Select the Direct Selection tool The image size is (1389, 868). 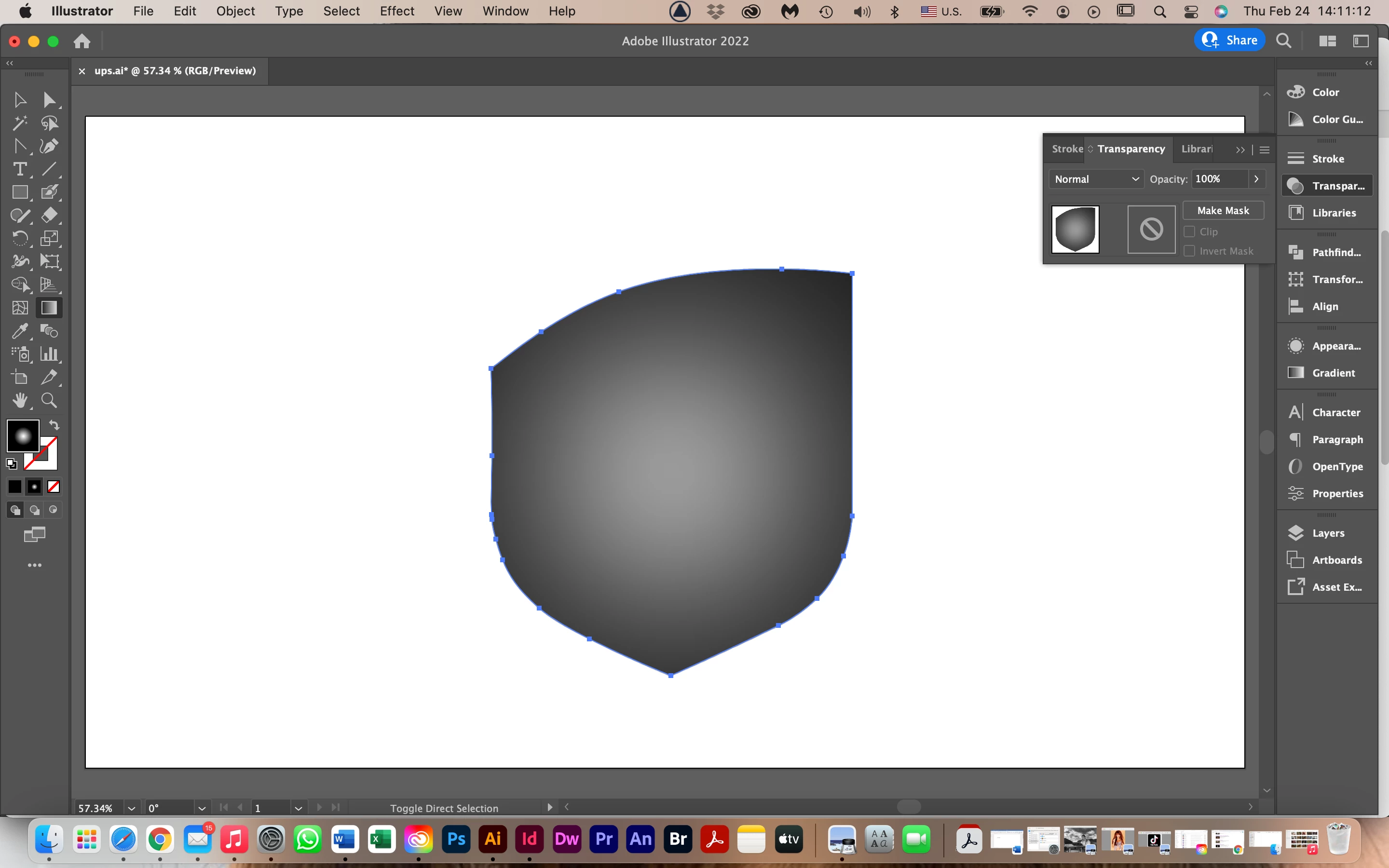point(49,100)
